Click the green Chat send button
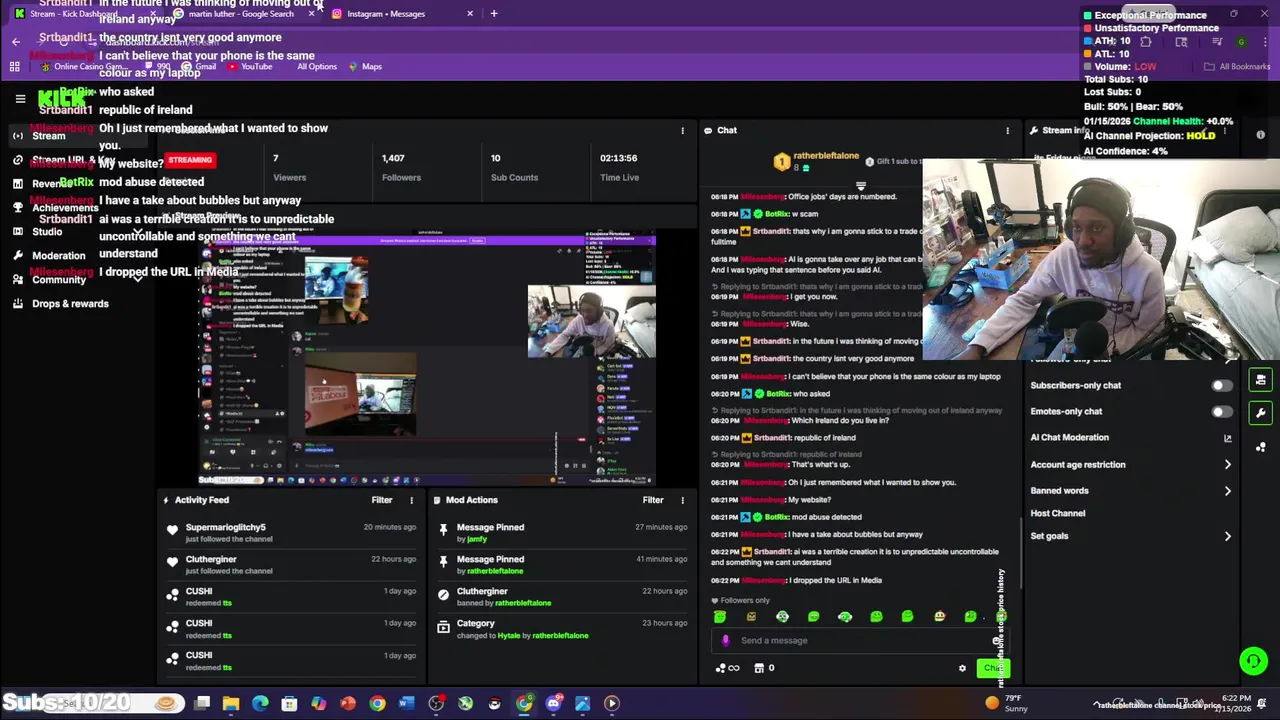The image size is (1280, 720). click(992, 668)
